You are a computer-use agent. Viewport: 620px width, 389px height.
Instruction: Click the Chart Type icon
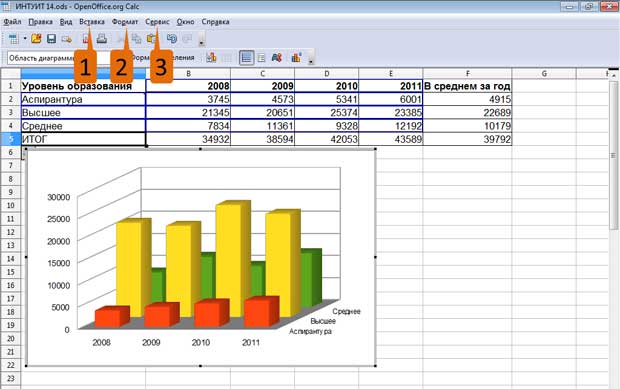tap(211, 58)
